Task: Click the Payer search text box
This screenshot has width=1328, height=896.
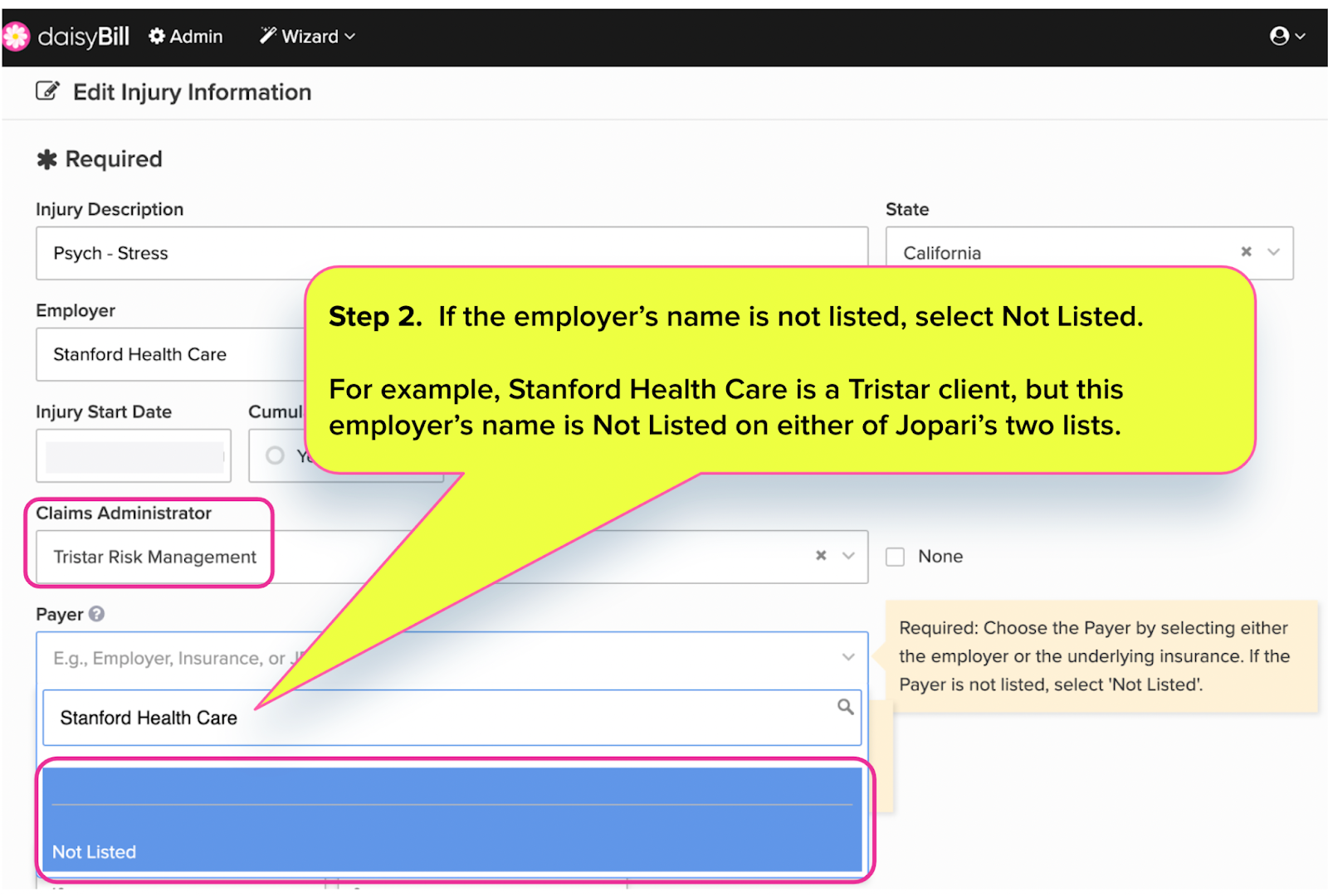Action: [452, 718]
